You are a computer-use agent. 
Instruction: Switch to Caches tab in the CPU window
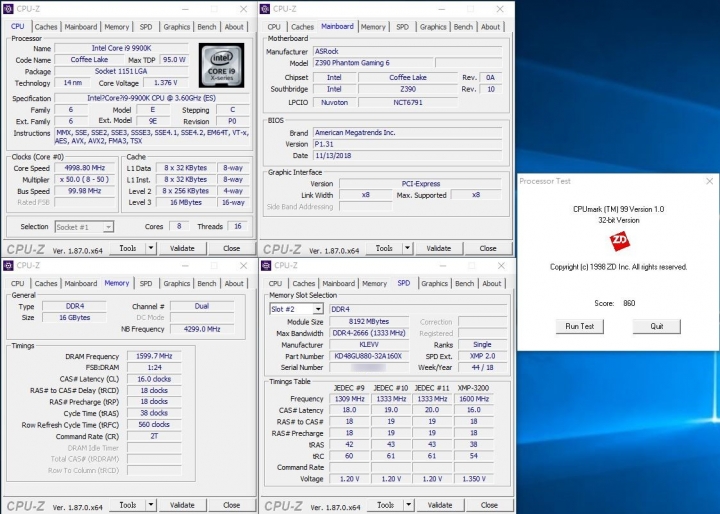pos(46,27)
